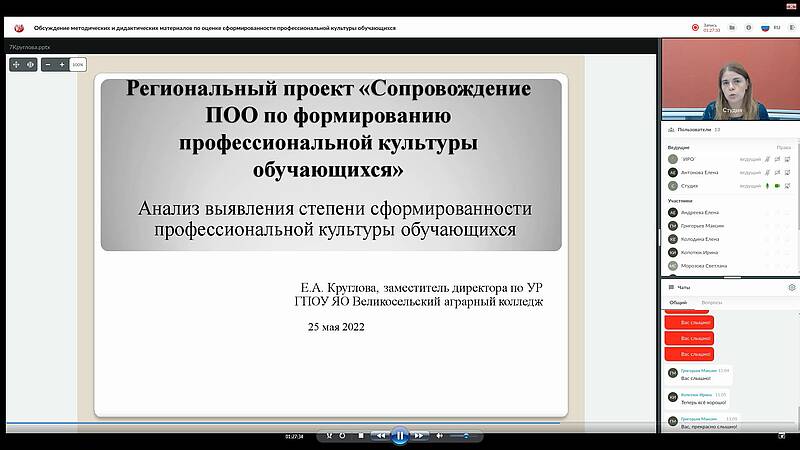The image size is (800, 450).
Task: Click the rewind button in media player
Action: [x=380, y=436]
